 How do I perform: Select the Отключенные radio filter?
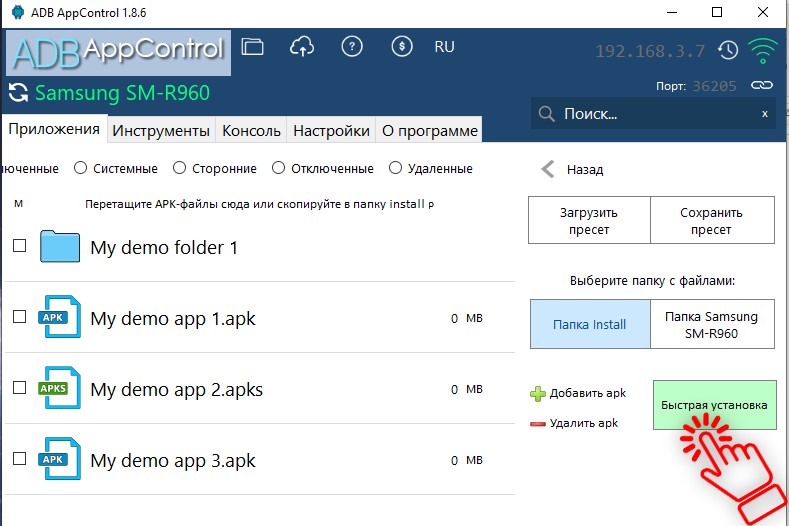(x=279, y=169)
